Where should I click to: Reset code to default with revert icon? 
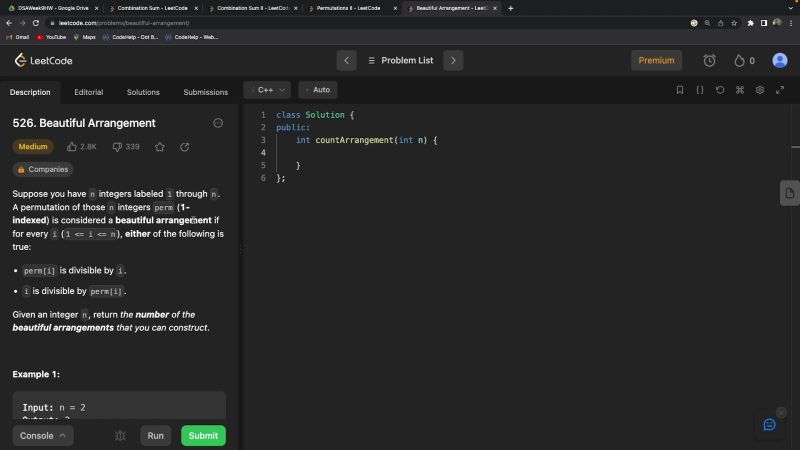[720, 90]
